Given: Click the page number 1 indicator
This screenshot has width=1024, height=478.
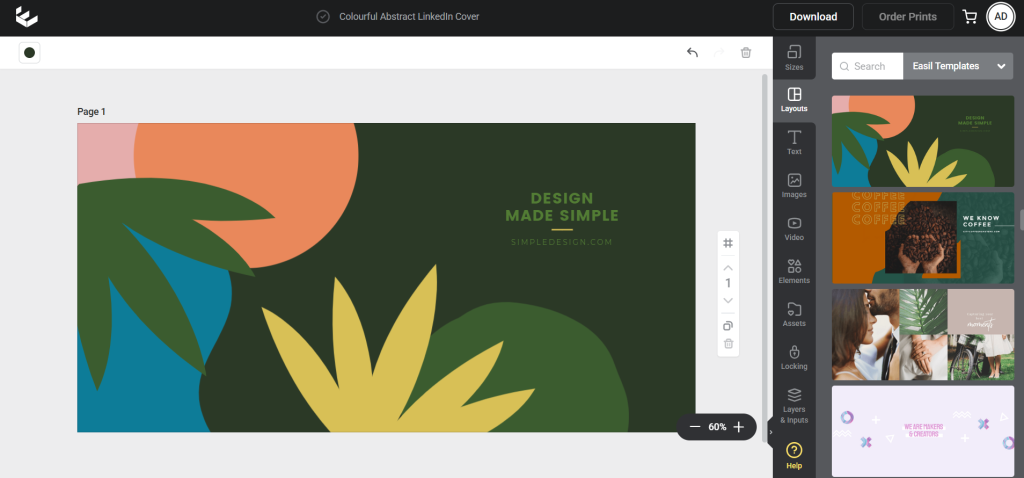Looking at the screenshot, I should [728, 283].
